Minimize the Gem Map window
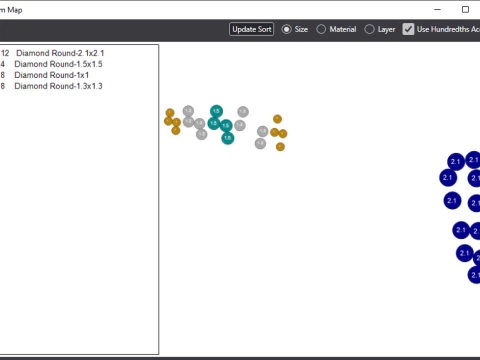The height and width of the screenshot is (360, 480). pyautogui.click(x=438, y=10)
